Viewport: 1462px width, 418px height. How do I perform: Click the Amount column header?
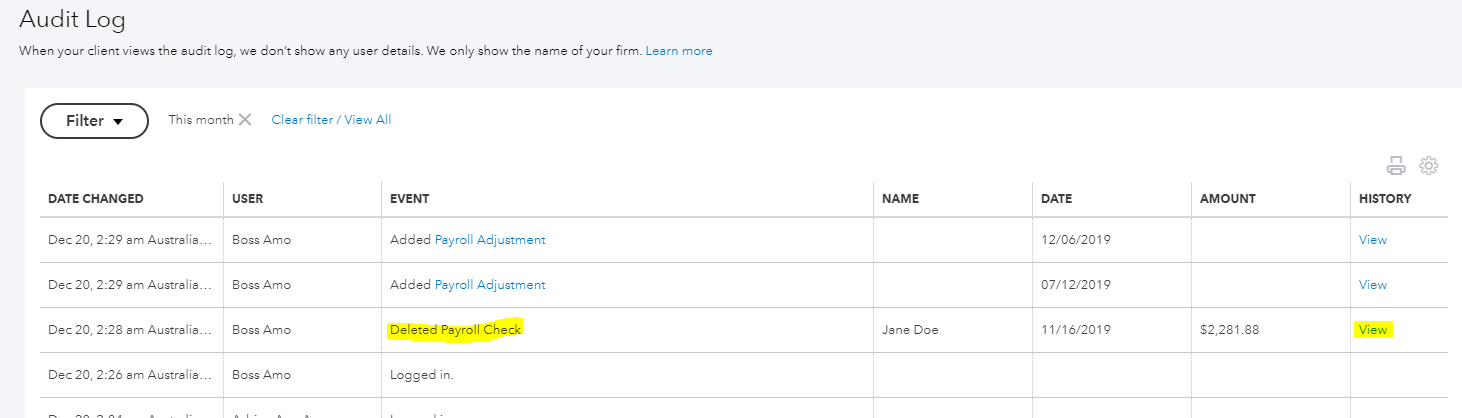1227,199
